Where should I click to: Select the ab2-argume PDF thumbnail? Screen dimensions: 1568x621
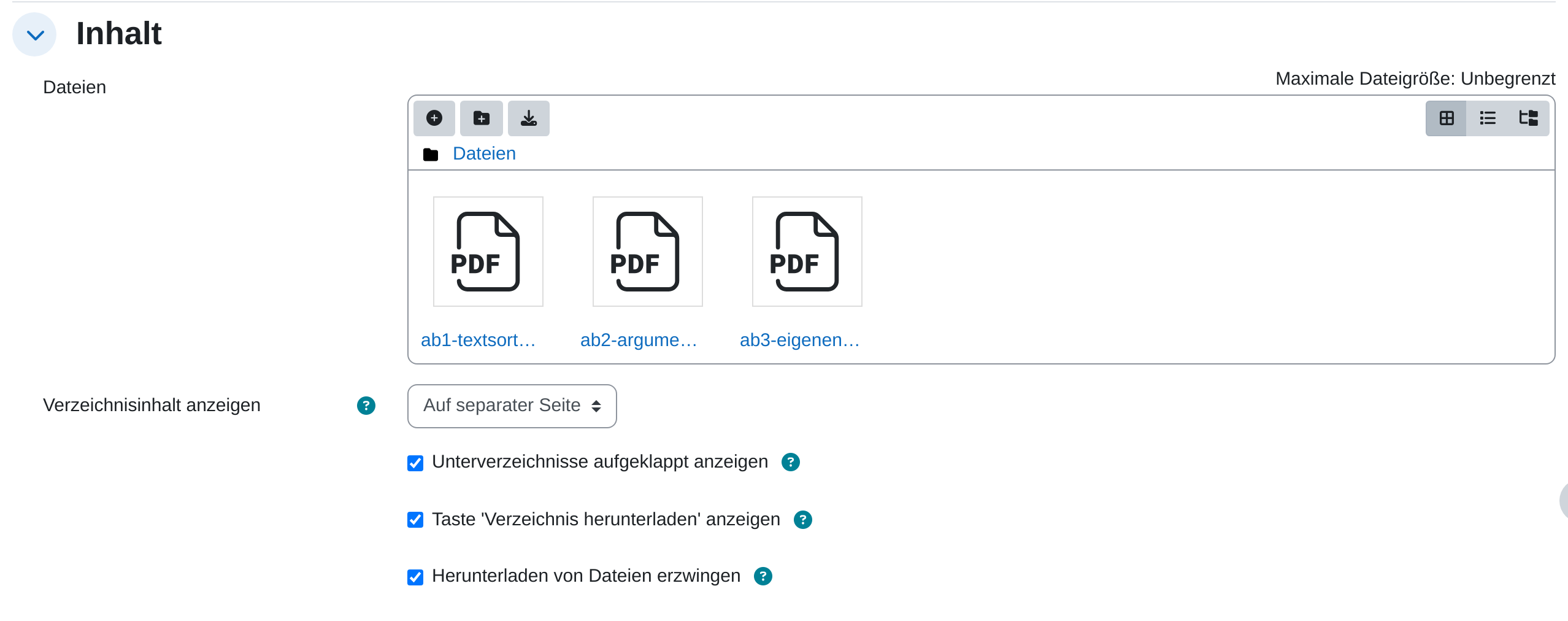pos(648,252)
